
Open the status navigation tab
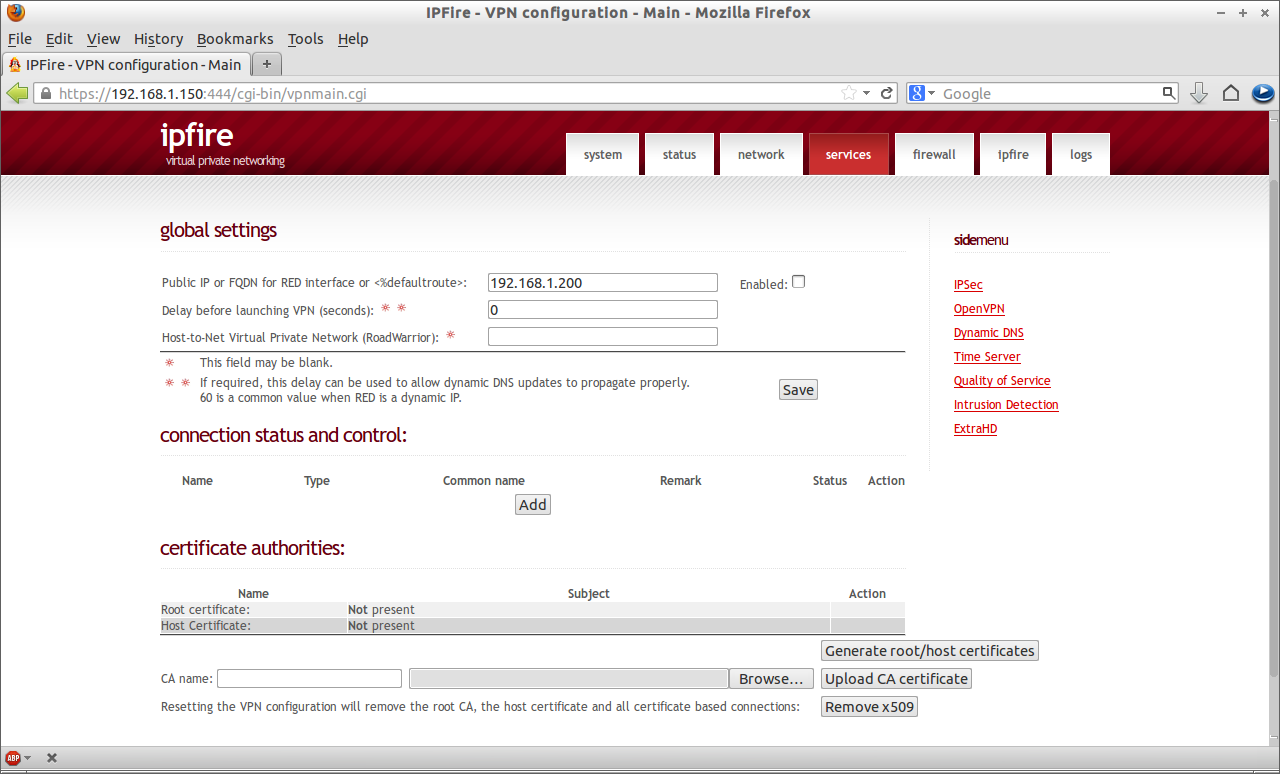click(x=679, y=154)
